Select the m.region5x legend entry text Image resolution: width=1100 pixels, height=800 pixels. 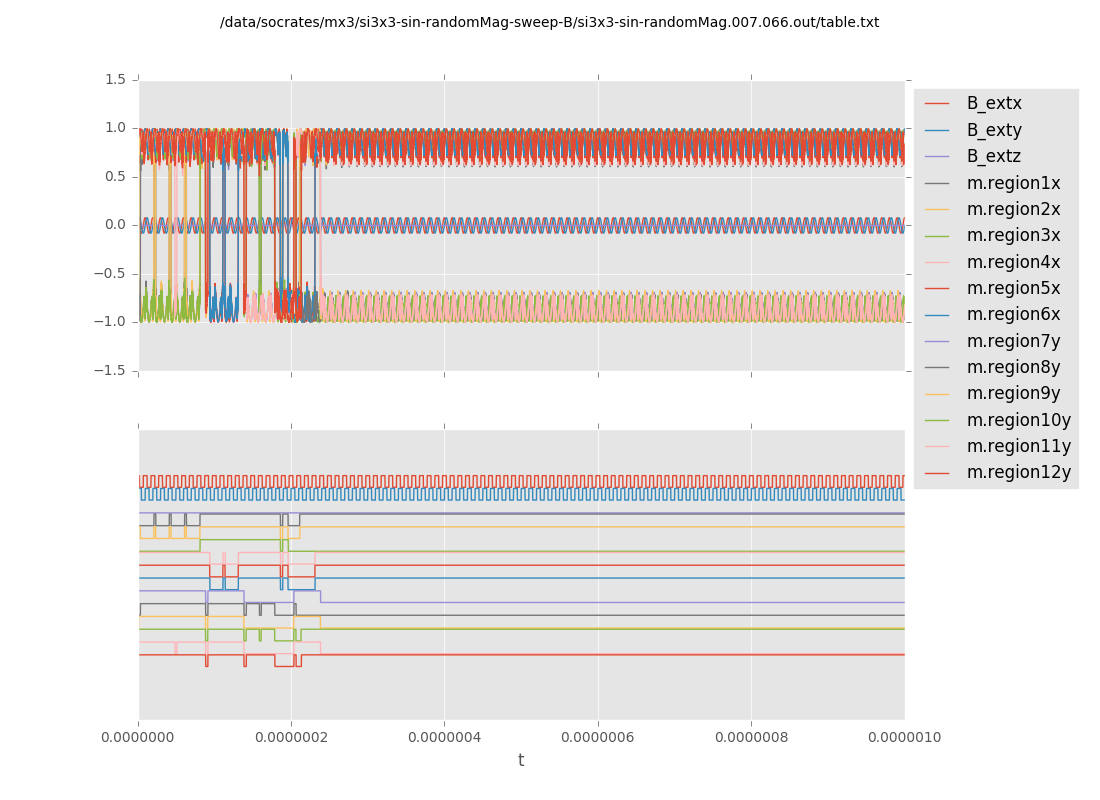tap(1013, 288)
